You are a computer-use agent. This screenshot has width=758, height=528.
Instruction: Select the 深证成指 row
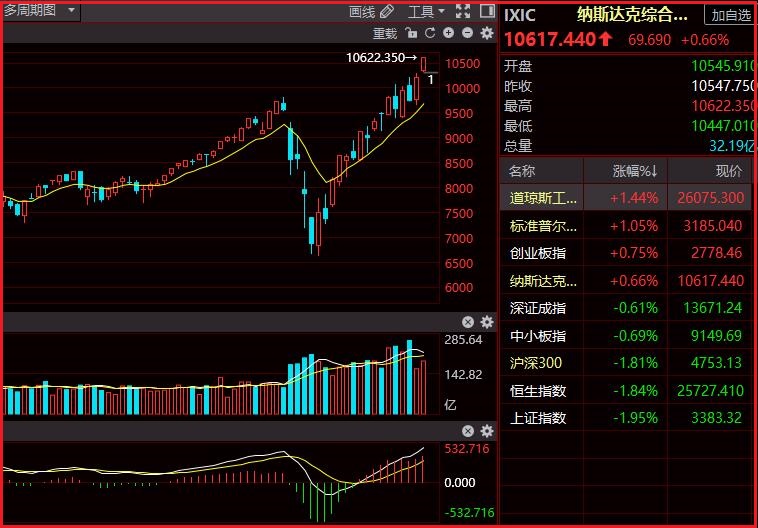tap(626, 308)
